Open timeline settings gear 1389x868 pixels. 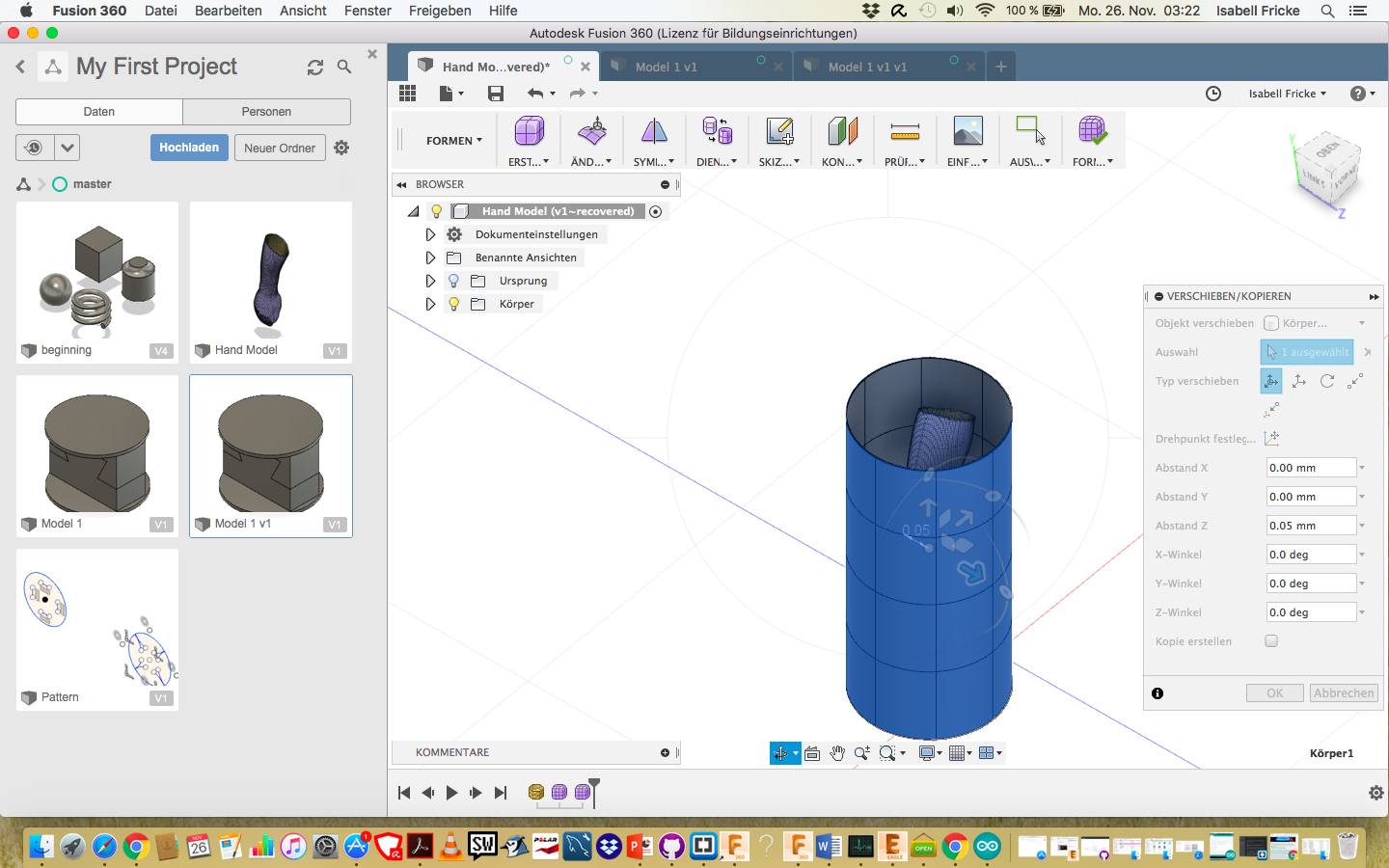[x=1376, y=793]
